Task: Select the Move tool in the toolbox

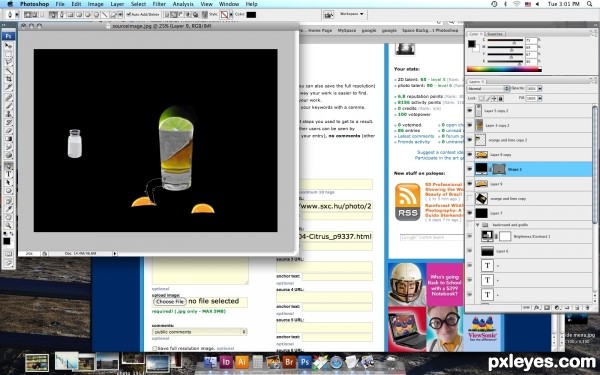Action: point(8,46)
